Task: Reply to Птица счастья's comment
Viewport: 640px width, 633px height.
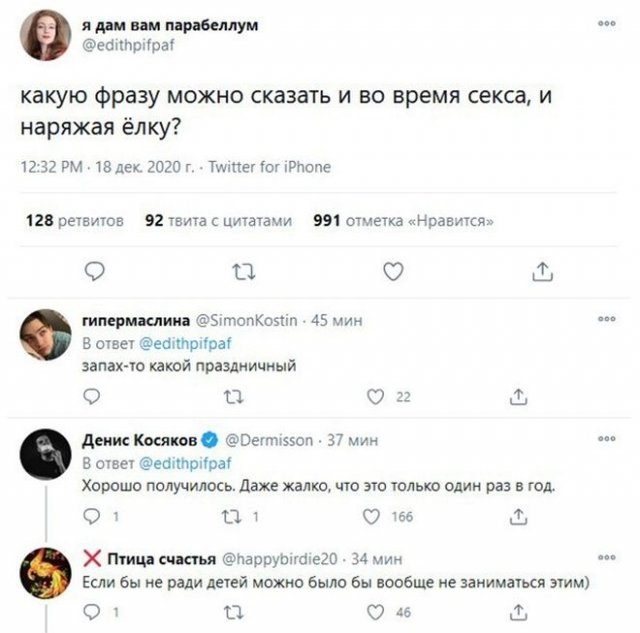Action: pyautogui.click(x=91, y=613)
